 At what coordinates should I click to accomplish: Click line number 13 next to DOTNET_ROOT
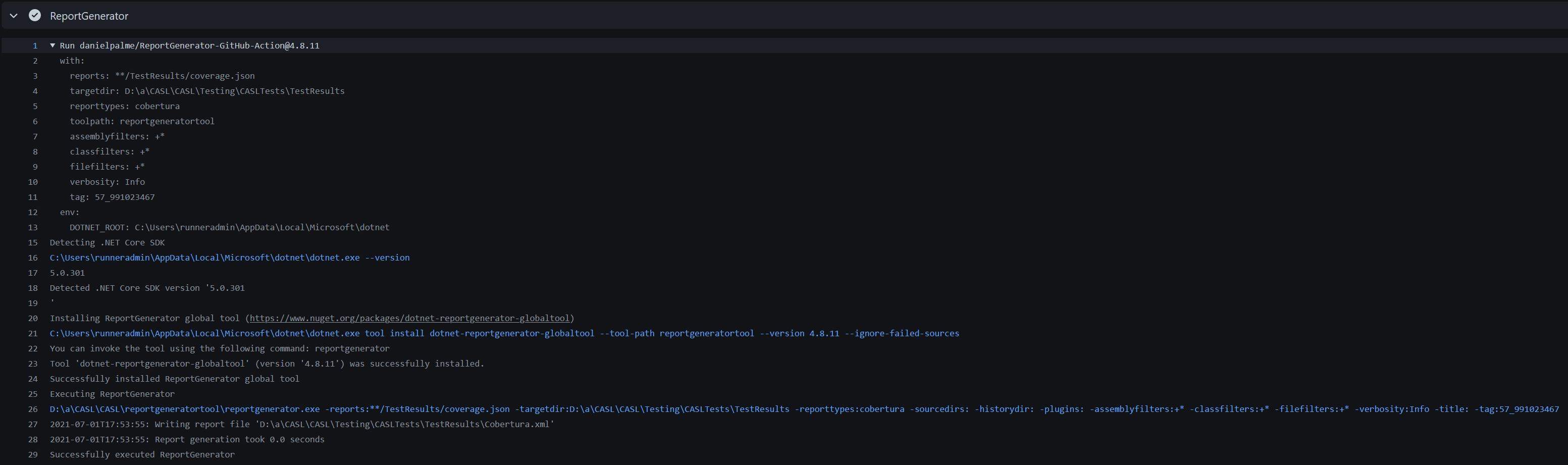[32, 227]
